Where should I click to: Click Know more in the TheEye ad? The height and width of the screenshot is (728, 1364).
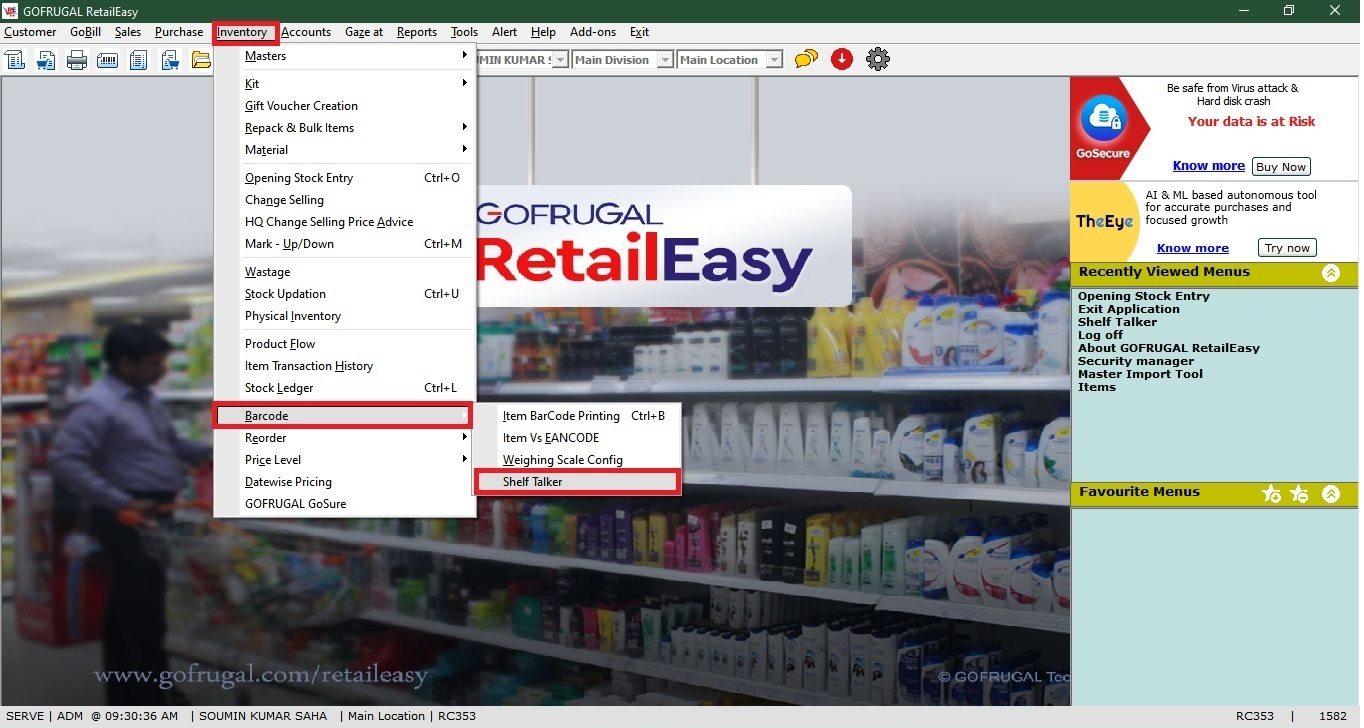(1193, 248)
